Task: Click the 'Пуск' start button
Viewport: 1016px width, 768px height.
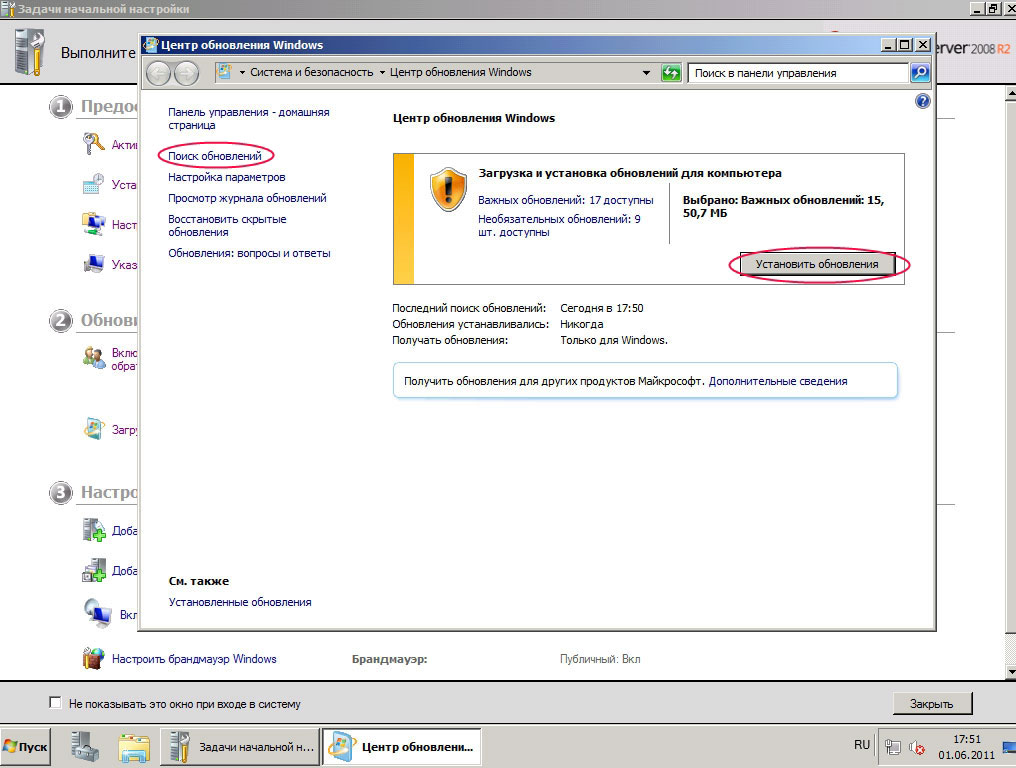Action: (26, 747)
